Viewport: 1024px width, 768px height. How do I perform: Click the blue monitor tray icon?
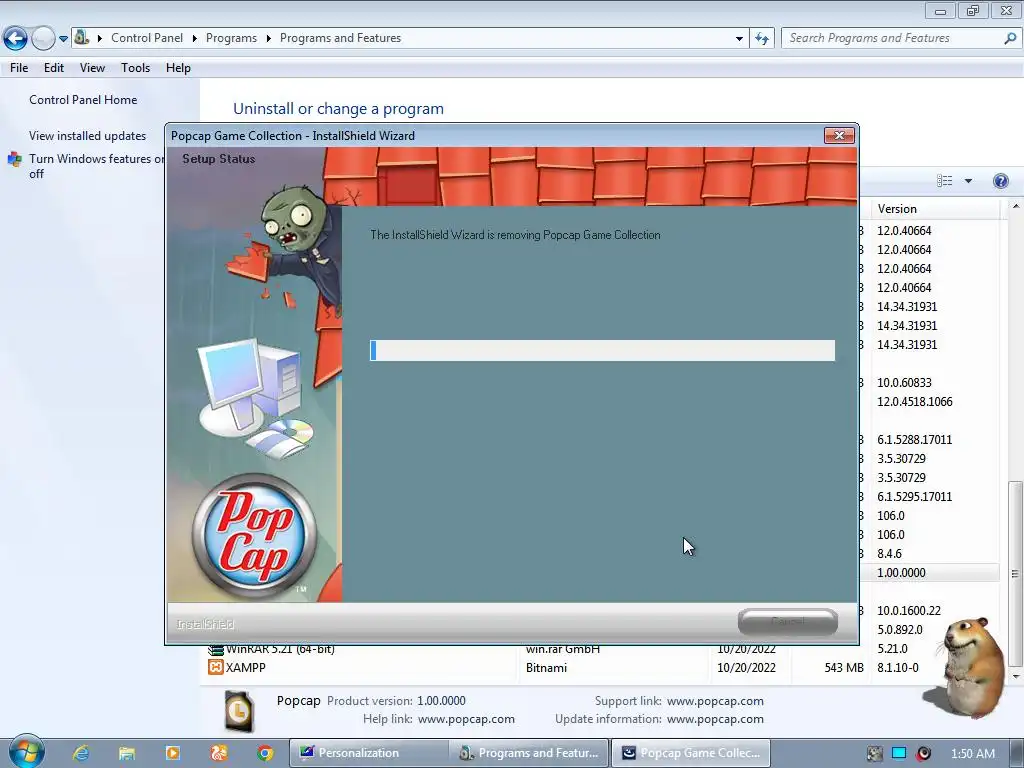click(x=899, y=754)
